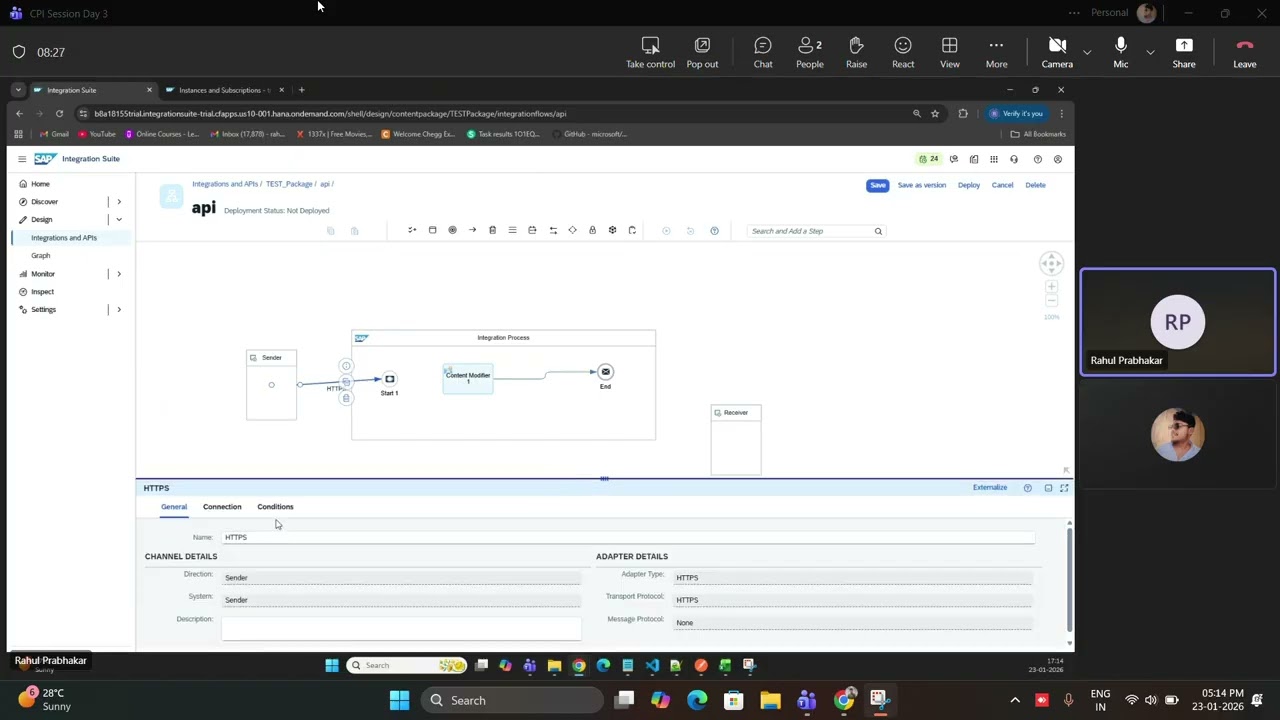
Task: Maximize the HTTPS properties panel
Action: 1064,488
